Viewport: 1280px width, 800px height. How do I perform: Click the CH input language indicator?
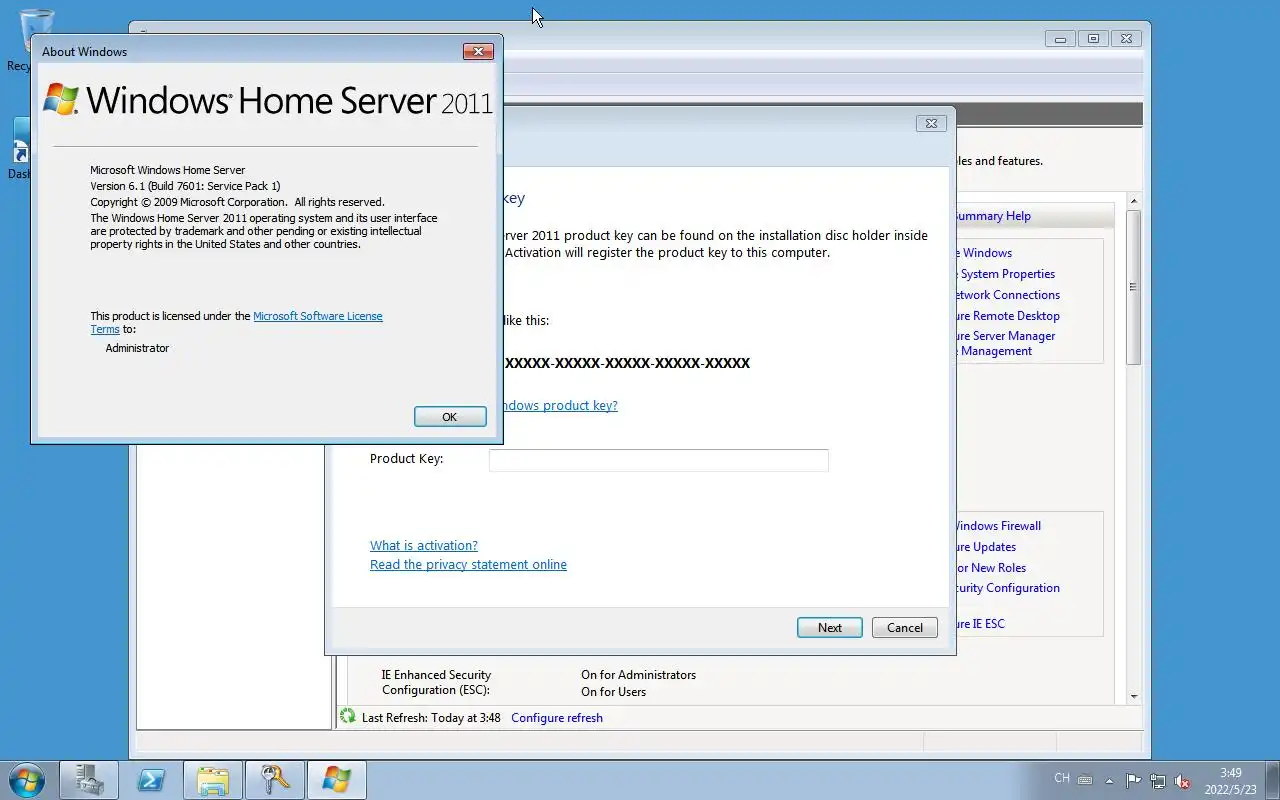(1062, 778)
